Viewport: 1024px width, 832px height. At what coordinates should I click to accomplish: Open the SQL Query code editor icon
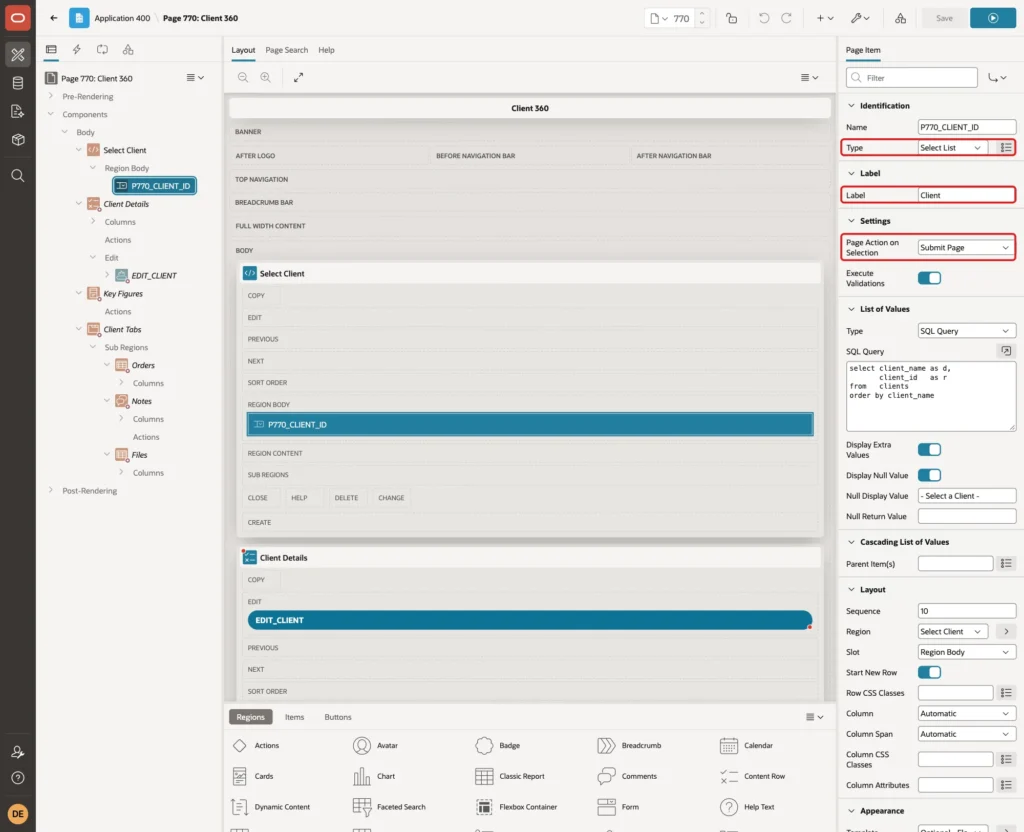point(1006,351)
